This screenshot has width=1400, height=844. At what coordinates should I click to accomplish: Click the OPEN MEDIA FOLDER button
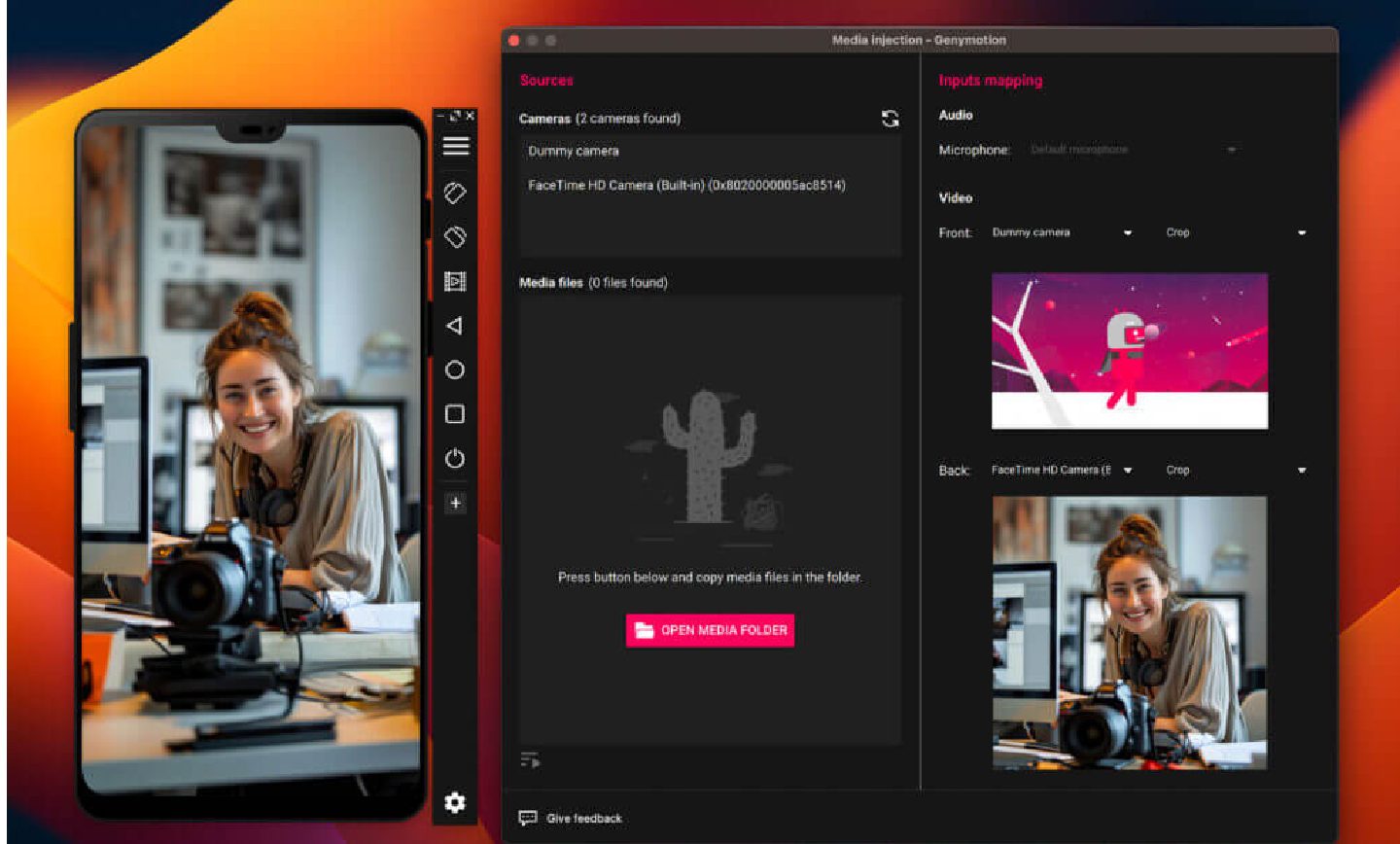click(710, 630)
